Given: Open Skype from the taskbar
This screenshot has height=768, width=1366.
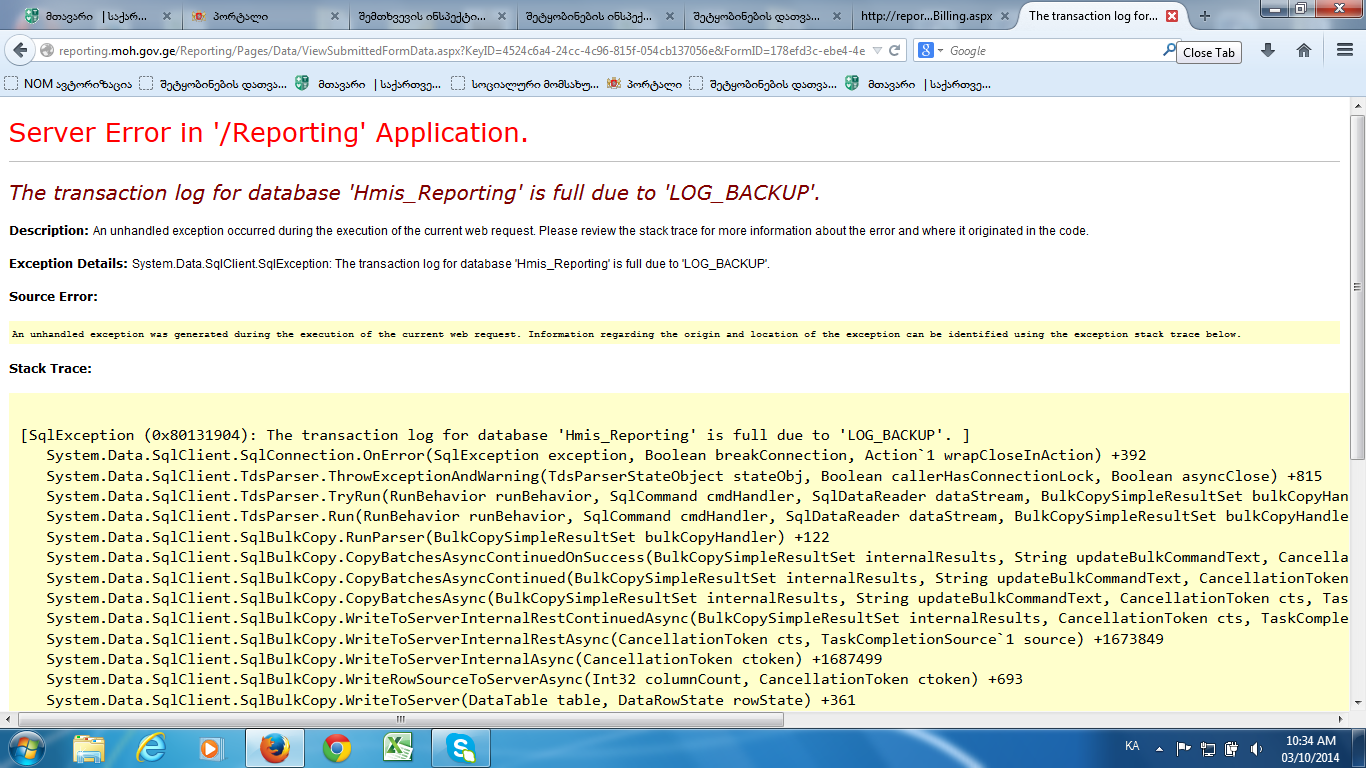Looking at the screenshot, I should pos(461,747).
